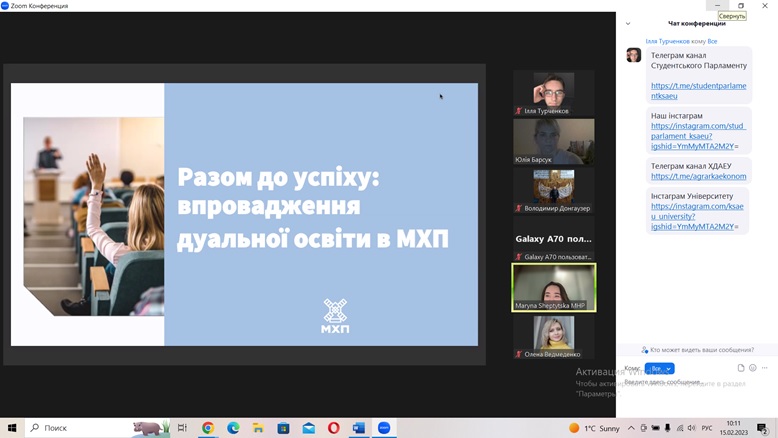This screenshot has width=778, height=438.
Task: Collapse the conference chat panel chevron
Action: [628, 23]
